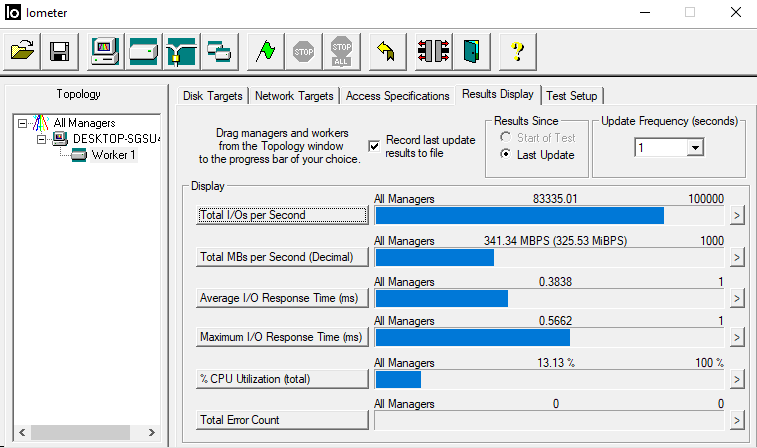Image resolution: width=757 pixels, height=448 pixels.
Task: Select the Last Update radio button
Action: (506, 155)
